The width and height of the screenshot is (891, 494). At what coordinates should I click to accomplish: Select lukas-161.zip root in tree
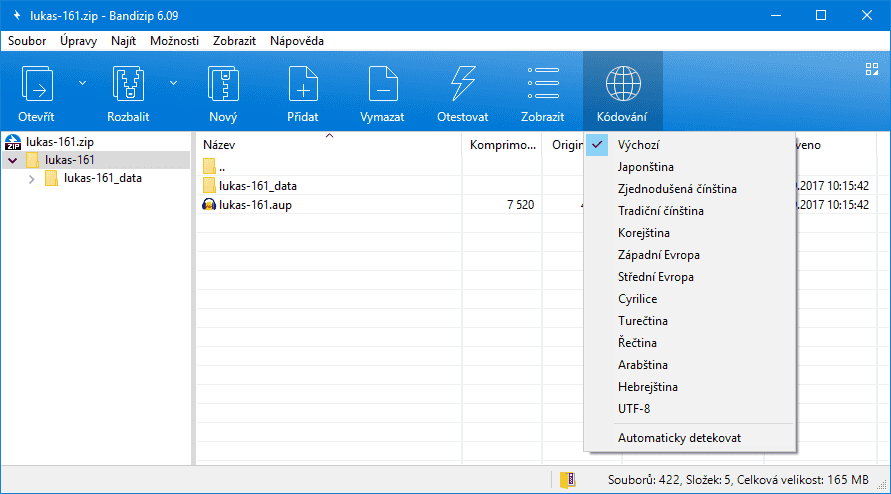[x=60, y=142]
